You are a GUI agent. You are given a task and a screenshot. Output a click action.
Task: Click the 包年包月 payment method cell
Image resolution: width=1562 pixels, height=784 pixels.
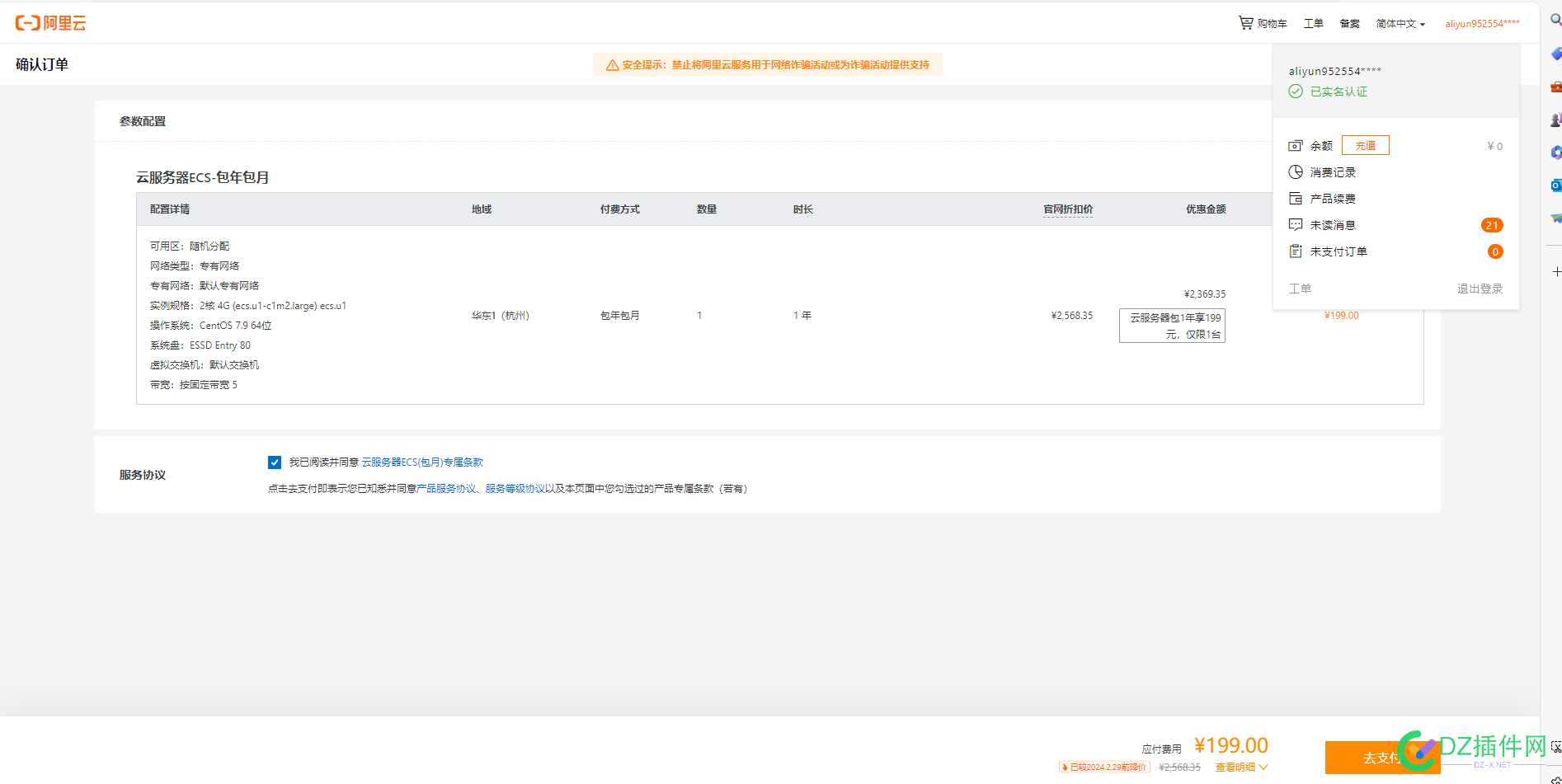click(x=620, y=316)
